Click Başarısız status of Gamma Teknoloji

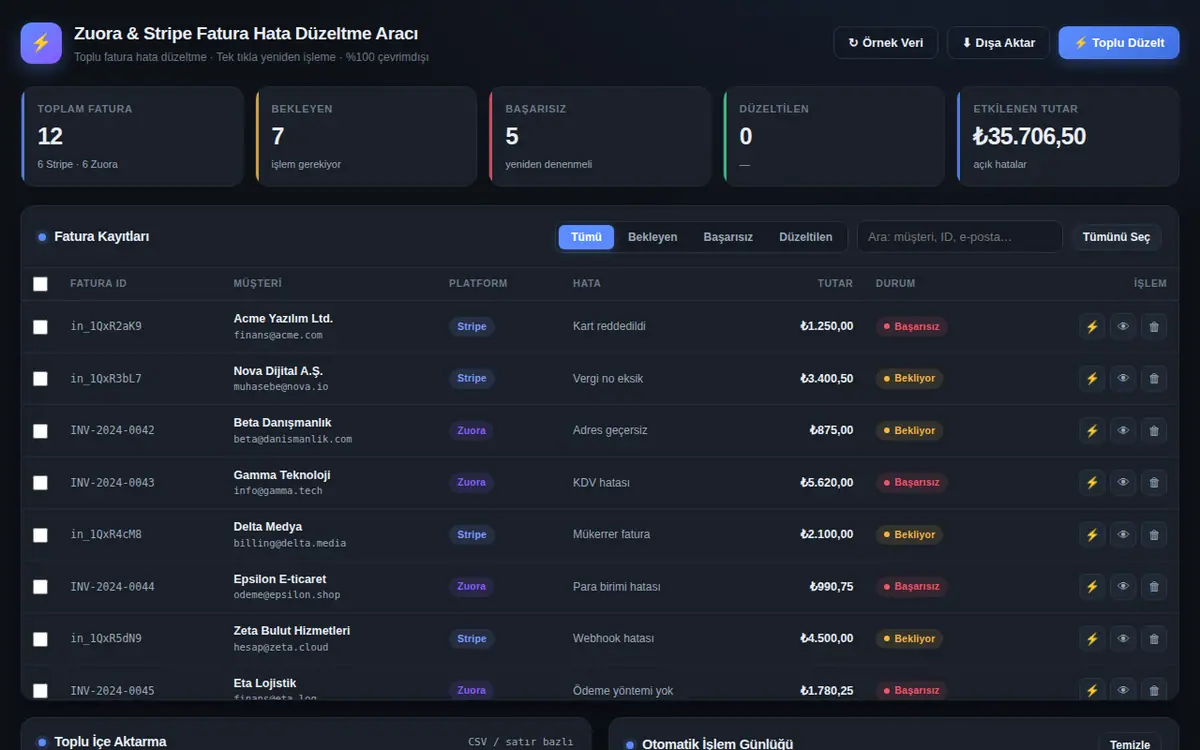pyautogui.click(x=912, y=482)
